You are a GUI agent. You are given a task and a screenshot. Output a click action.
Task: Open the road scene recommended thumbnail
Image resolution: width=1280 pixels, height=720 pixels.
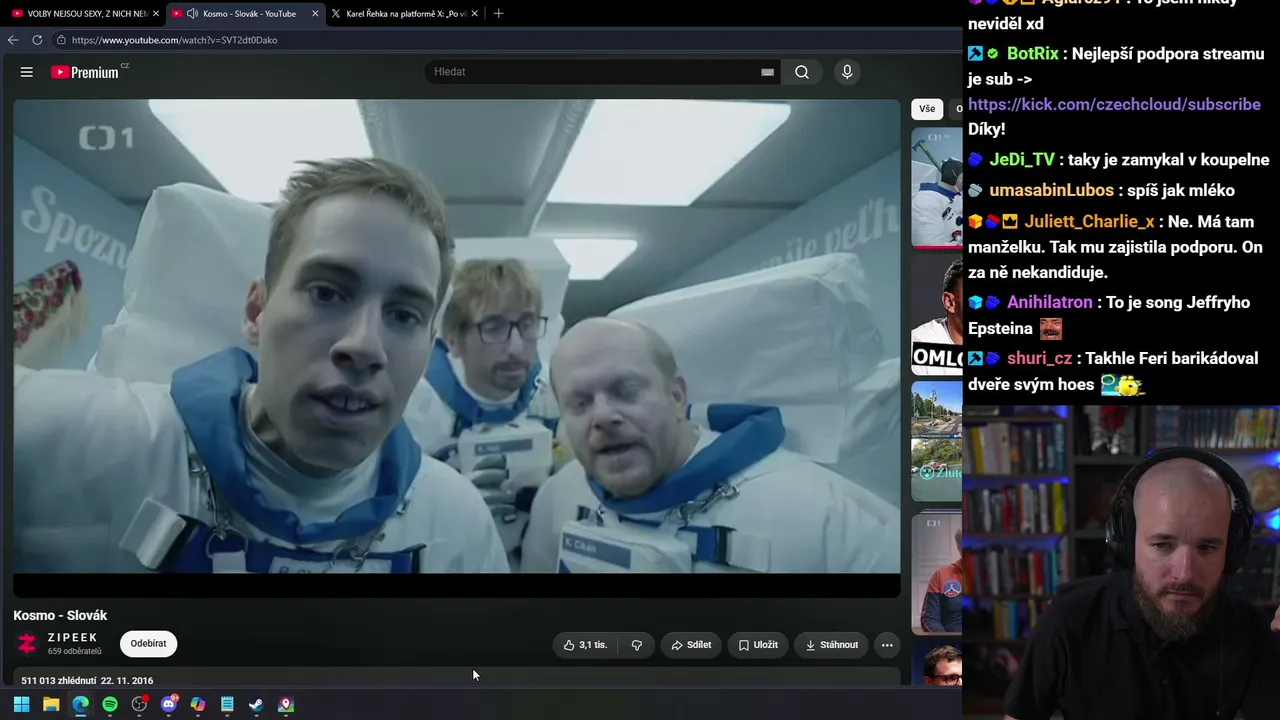tap(937, 441)
